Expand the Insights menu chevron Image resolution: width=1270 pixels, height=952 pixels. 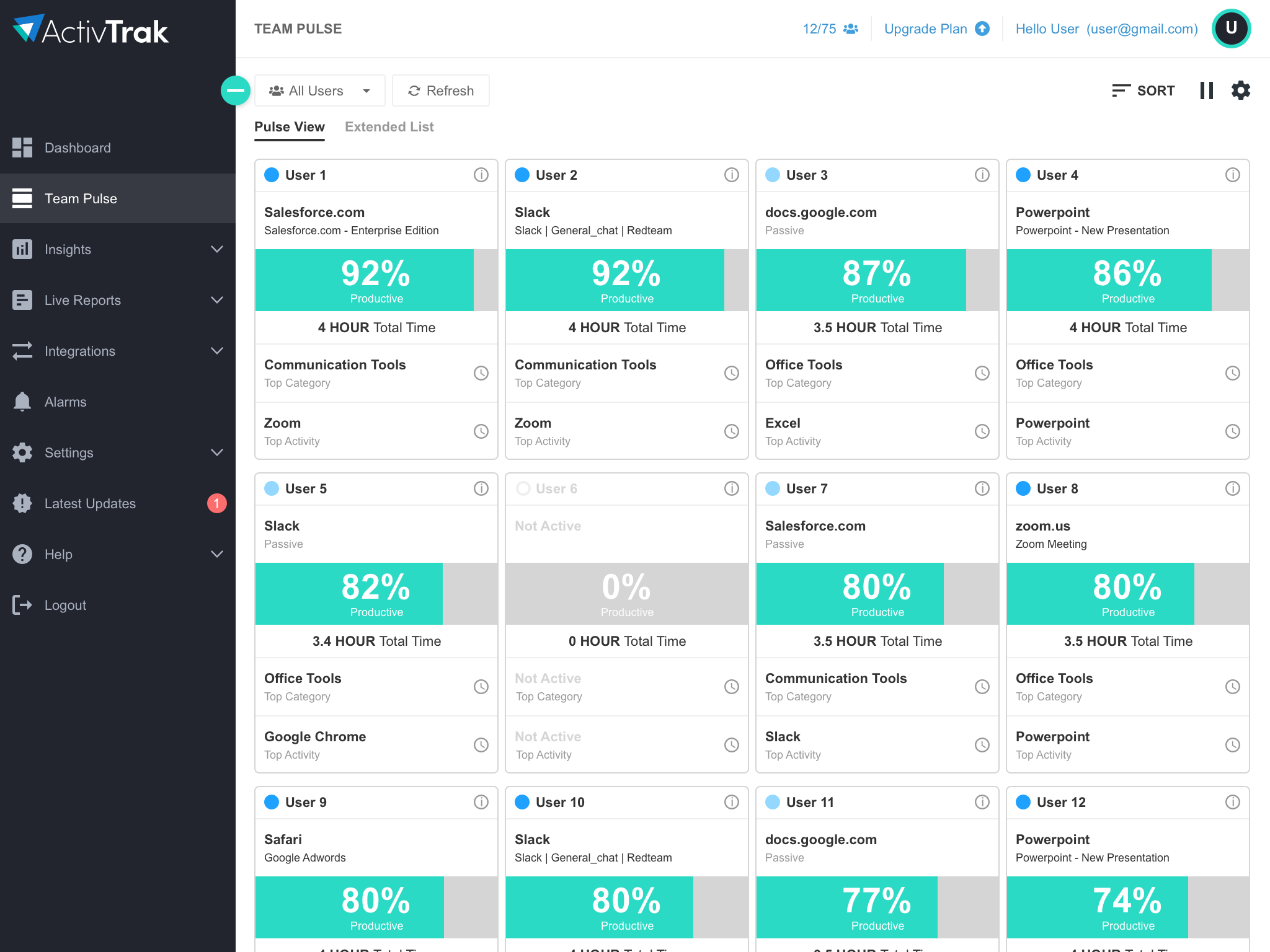pyautogui.click(x=217, y=249)
